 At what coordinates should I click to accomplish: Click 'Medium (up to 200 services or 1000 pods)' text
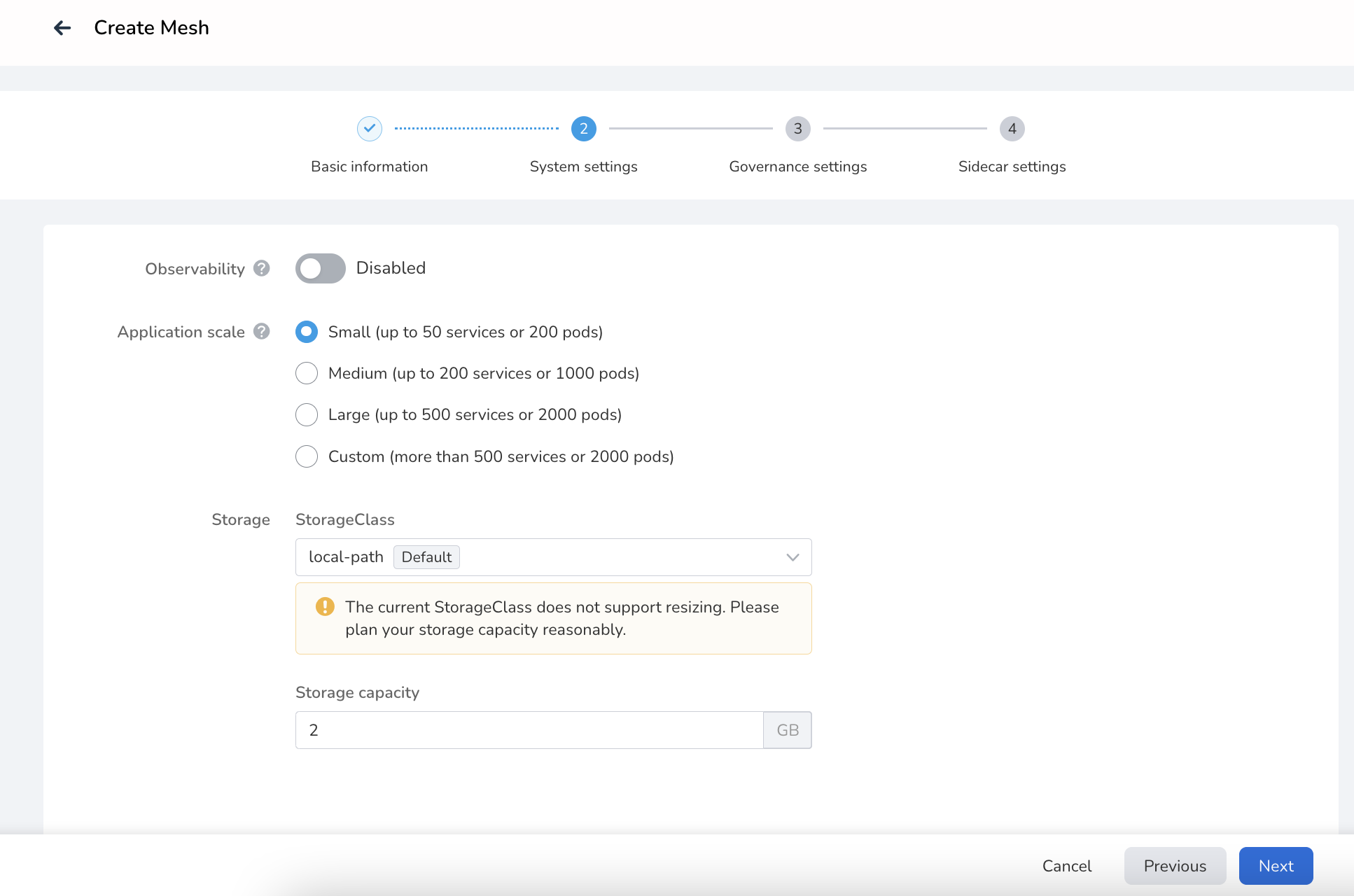484,373
